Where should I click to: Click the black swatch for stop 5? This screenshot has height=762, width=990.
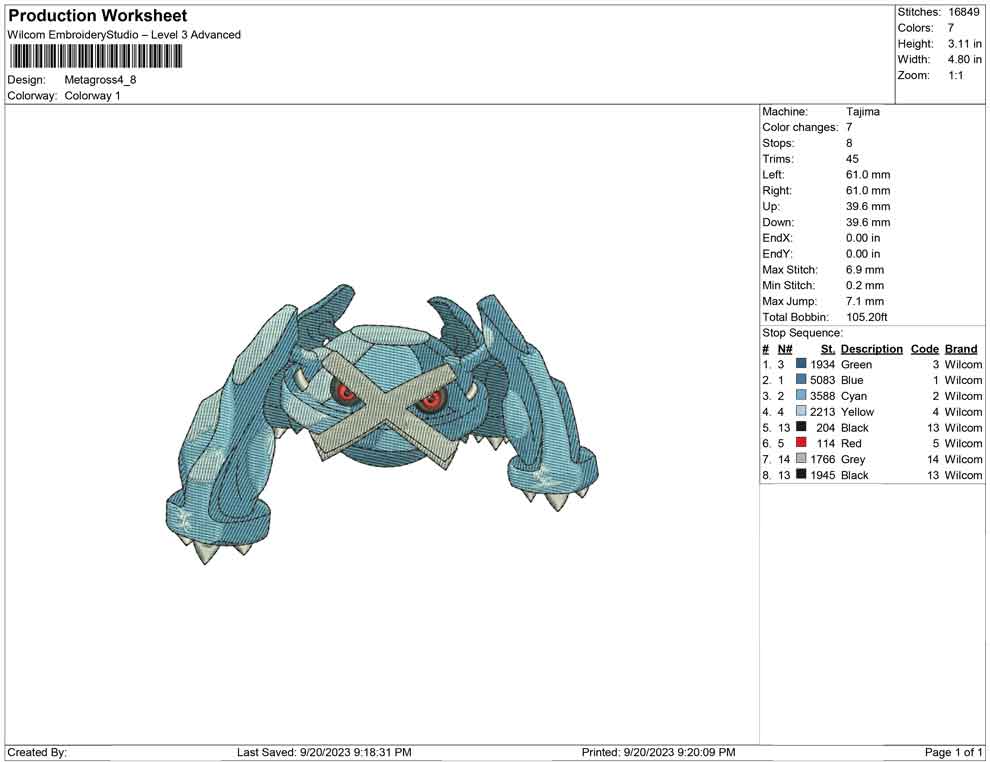tap(801, 427)
